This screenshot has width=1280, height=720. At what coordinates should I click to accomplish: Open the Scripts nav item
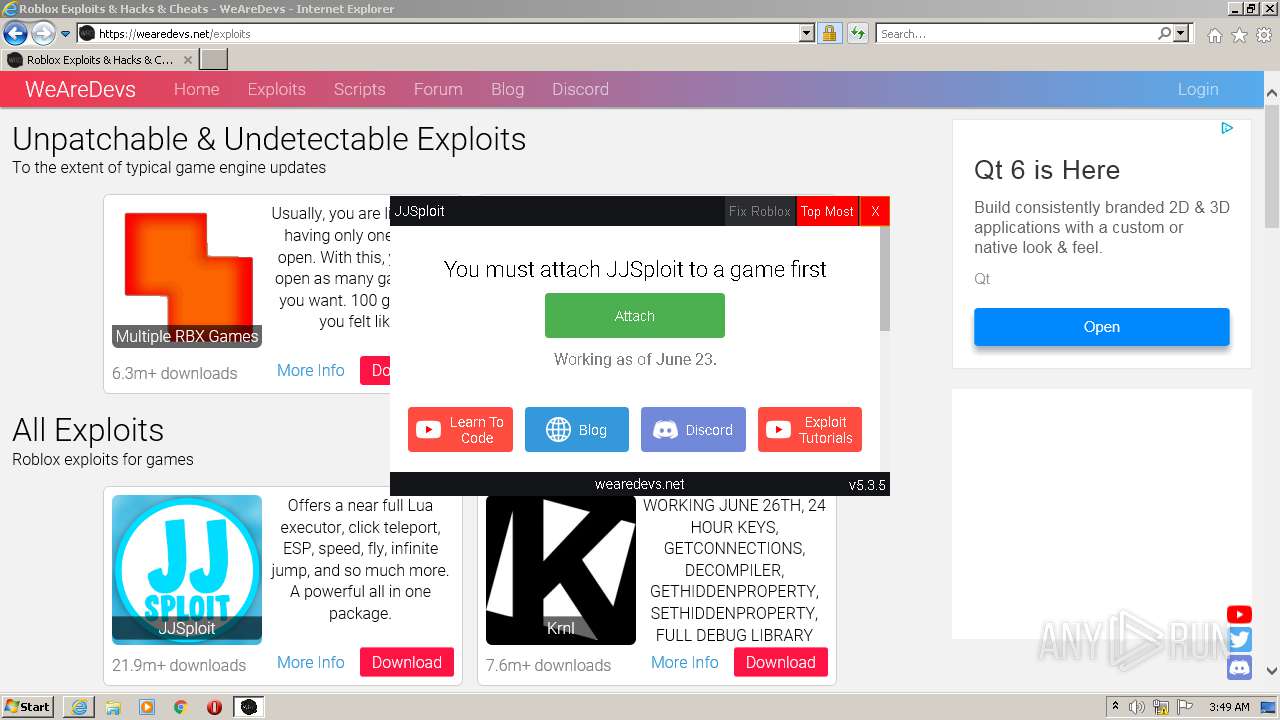click(359, 89)
